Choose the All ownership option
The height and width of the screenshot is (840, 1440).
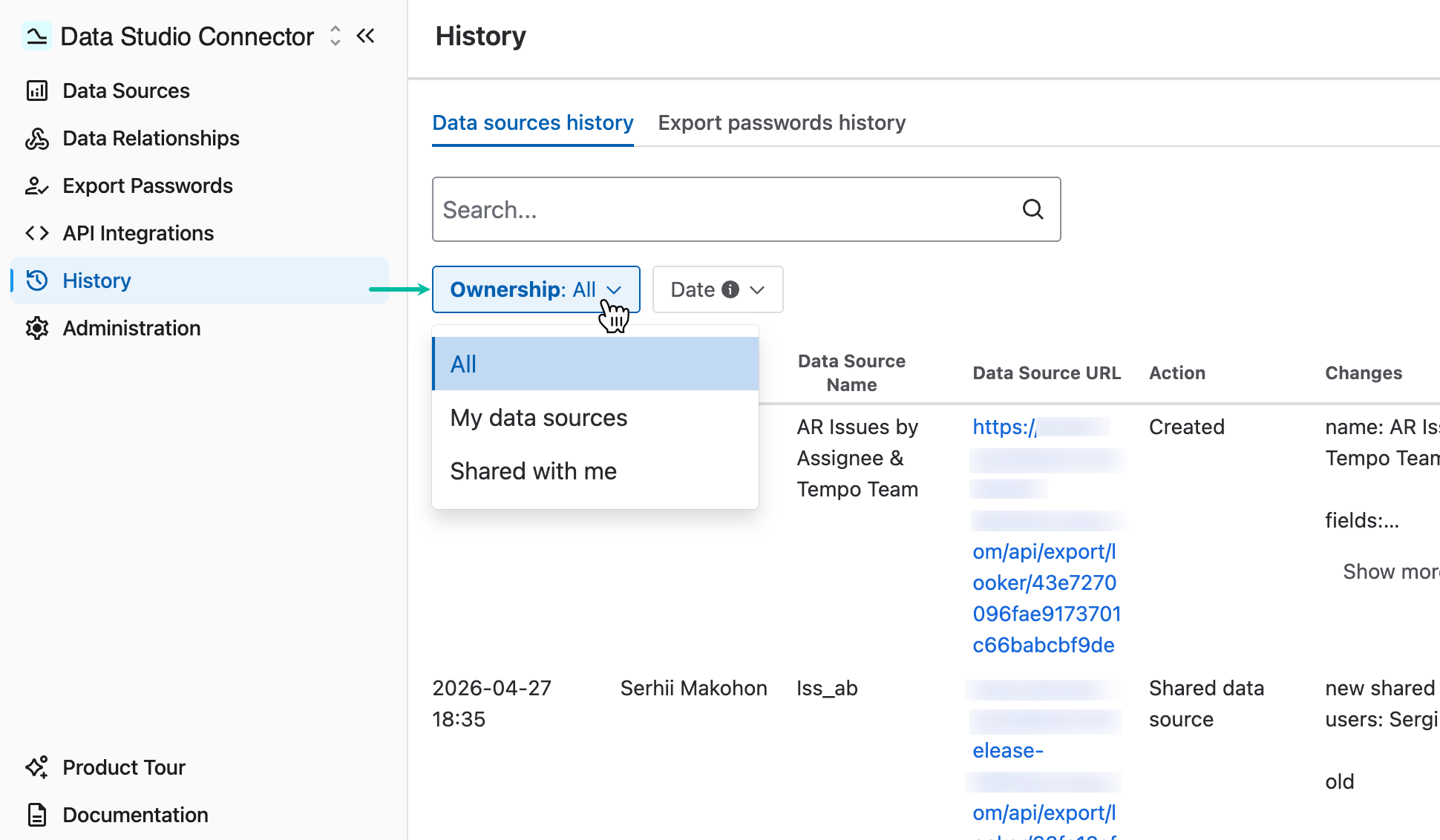pos(595,364)
